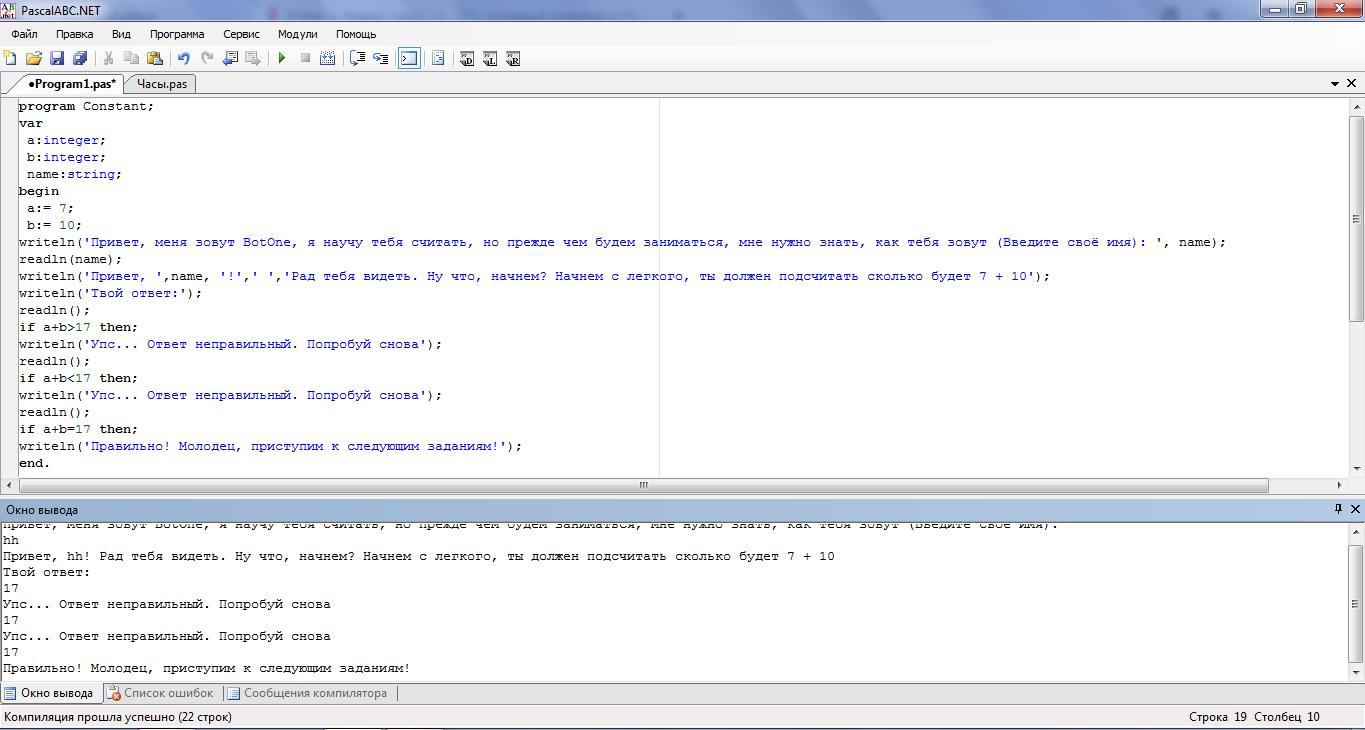1365x730 pixels.
Task: Select the Сообщения компилятора bottom tab
Action: pos(307,693)
